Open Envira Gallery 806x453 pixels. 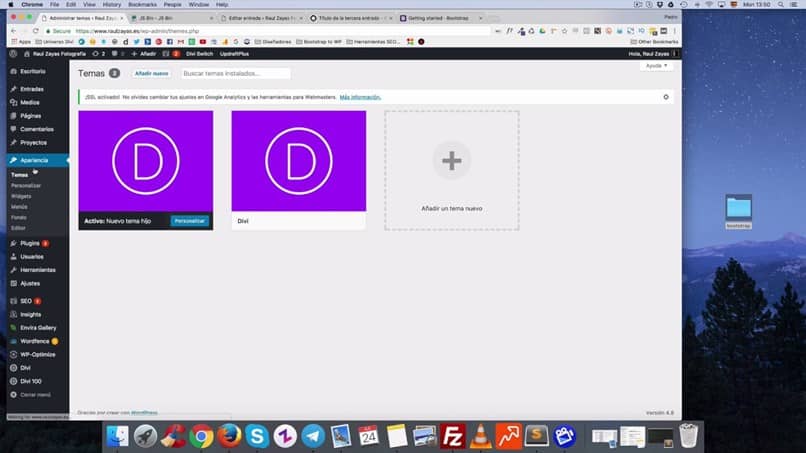[x=38, y=328]
